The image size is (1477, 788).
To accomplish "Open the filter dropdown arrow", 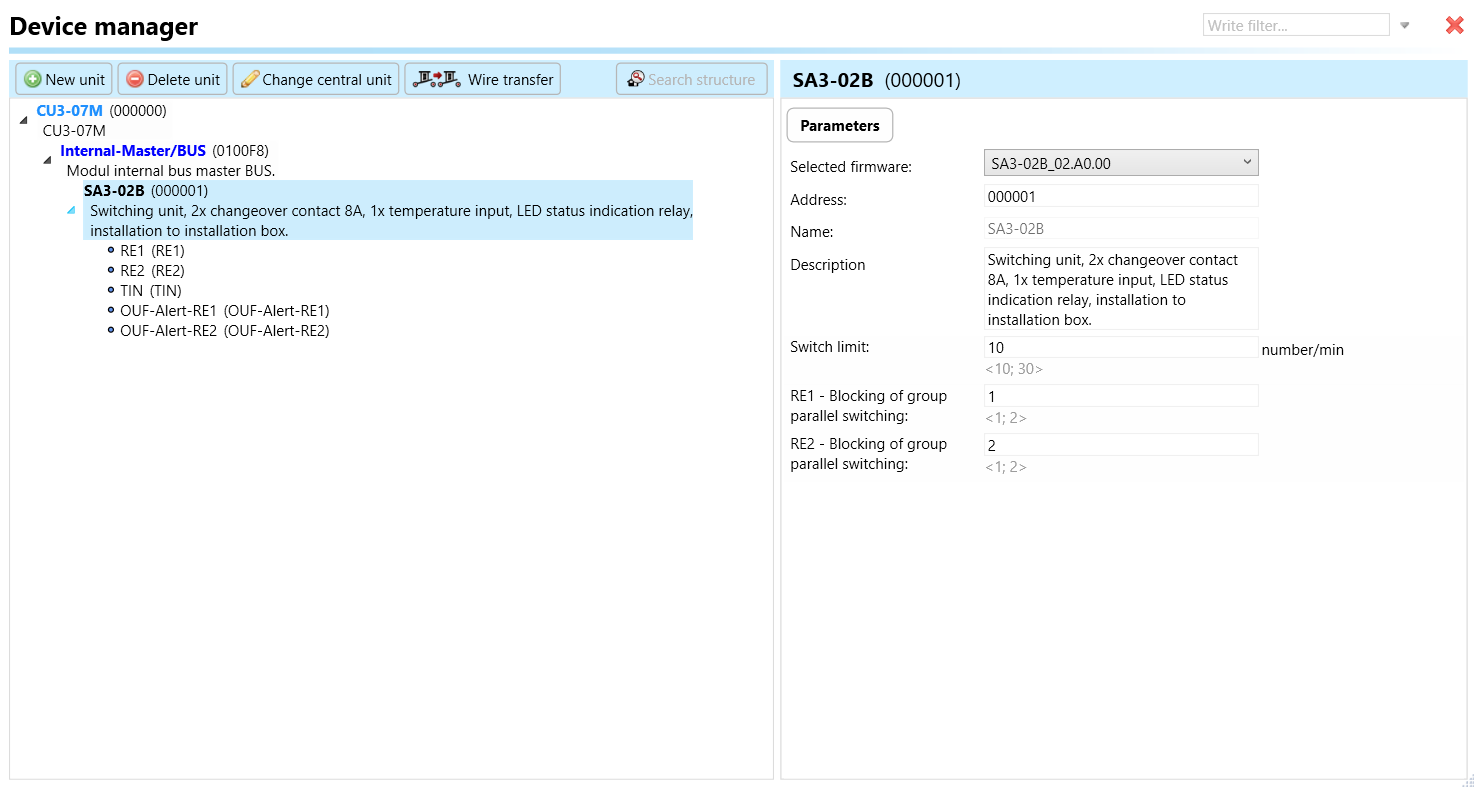I will [x=1404, y=26].
